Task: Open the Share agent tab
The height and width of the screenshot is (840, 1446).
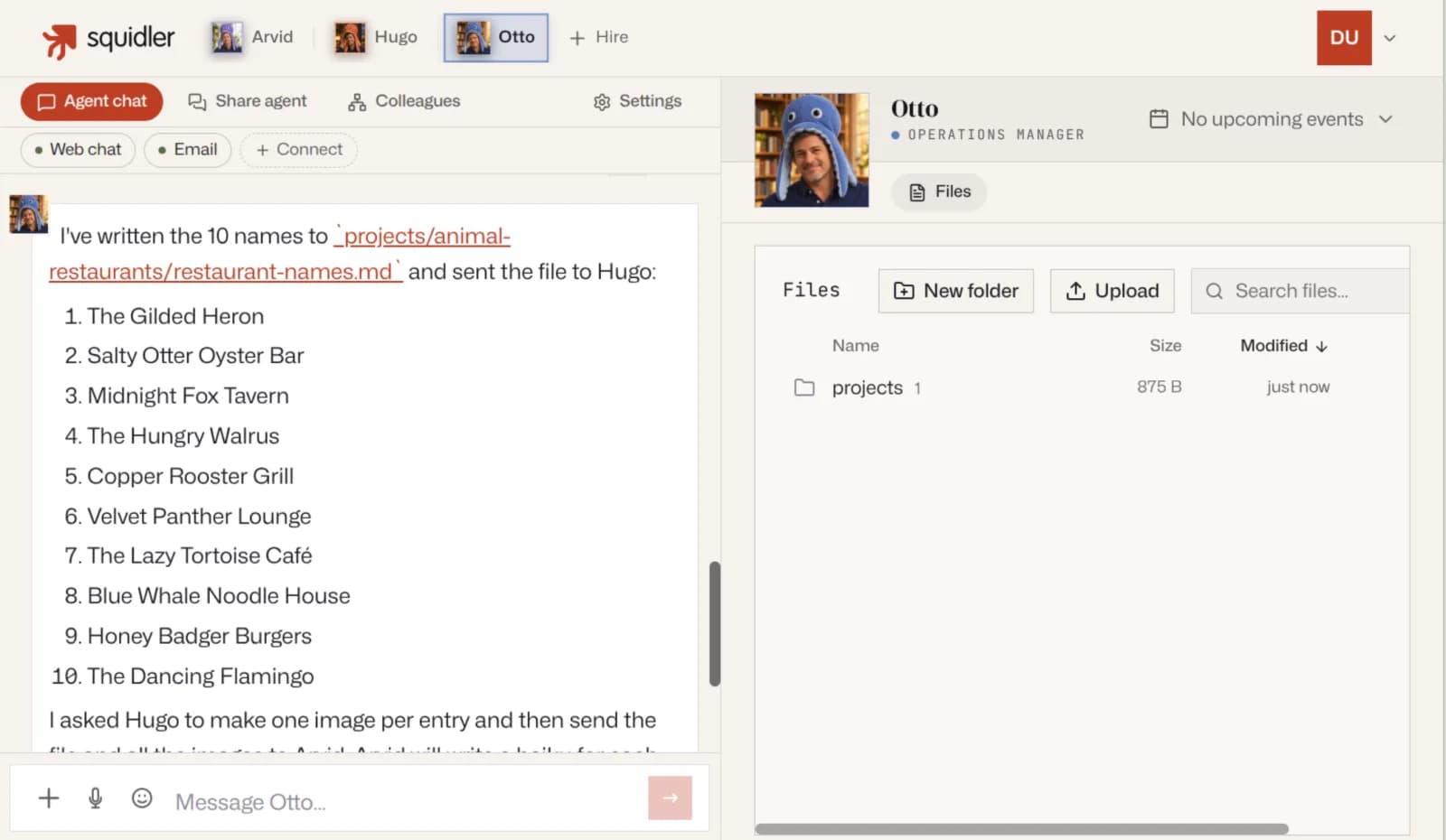Action: click(248, 101)
